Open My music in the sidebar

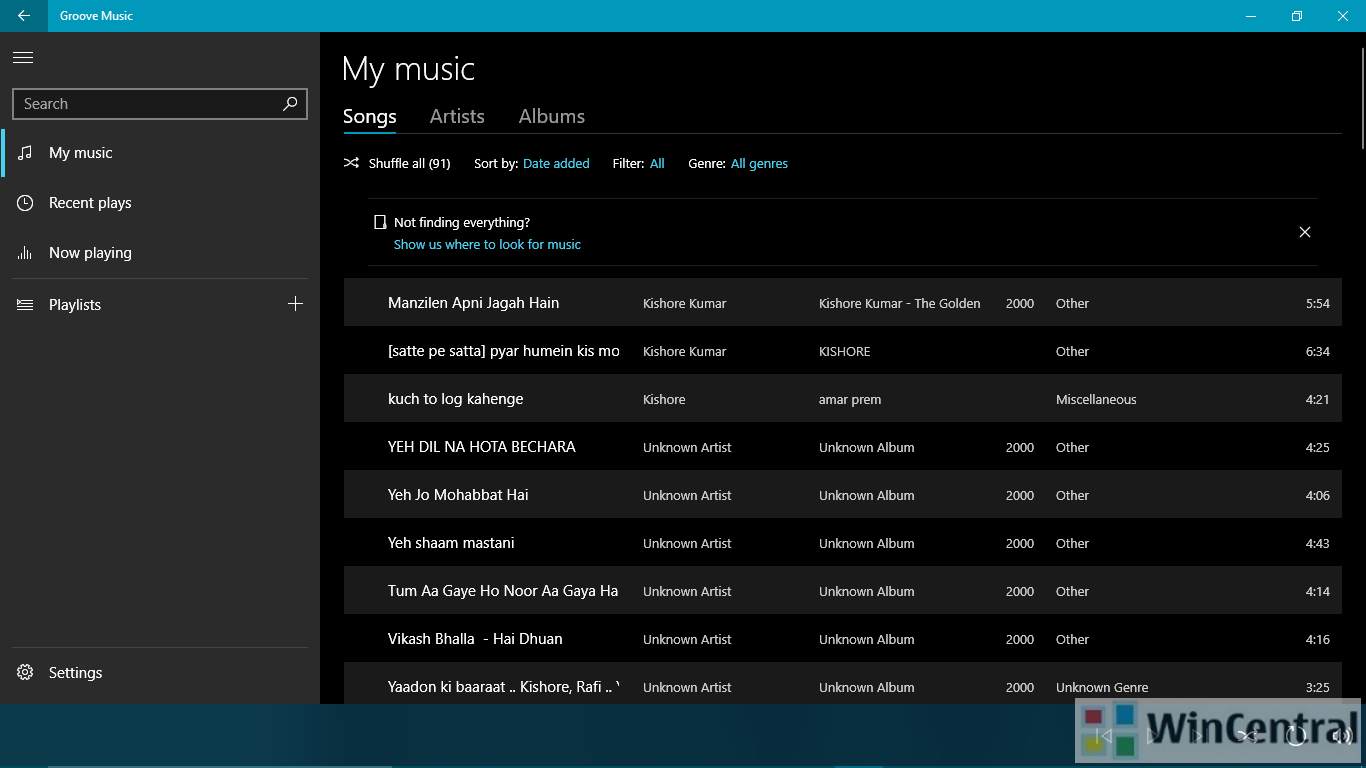click(x=160, y=153)
